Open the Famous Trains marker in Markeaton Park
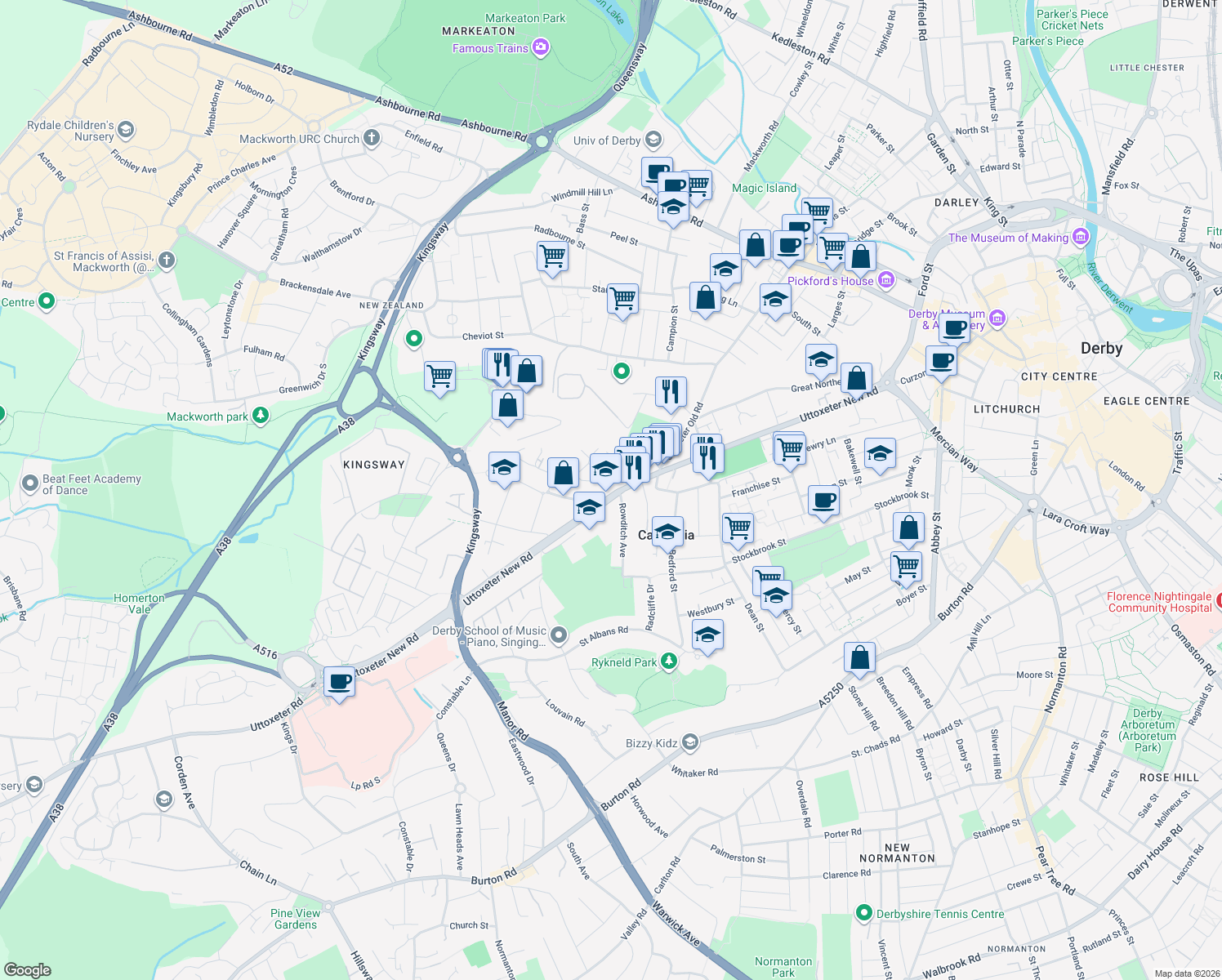1222x980 pixels. click(x=539, y=47)
